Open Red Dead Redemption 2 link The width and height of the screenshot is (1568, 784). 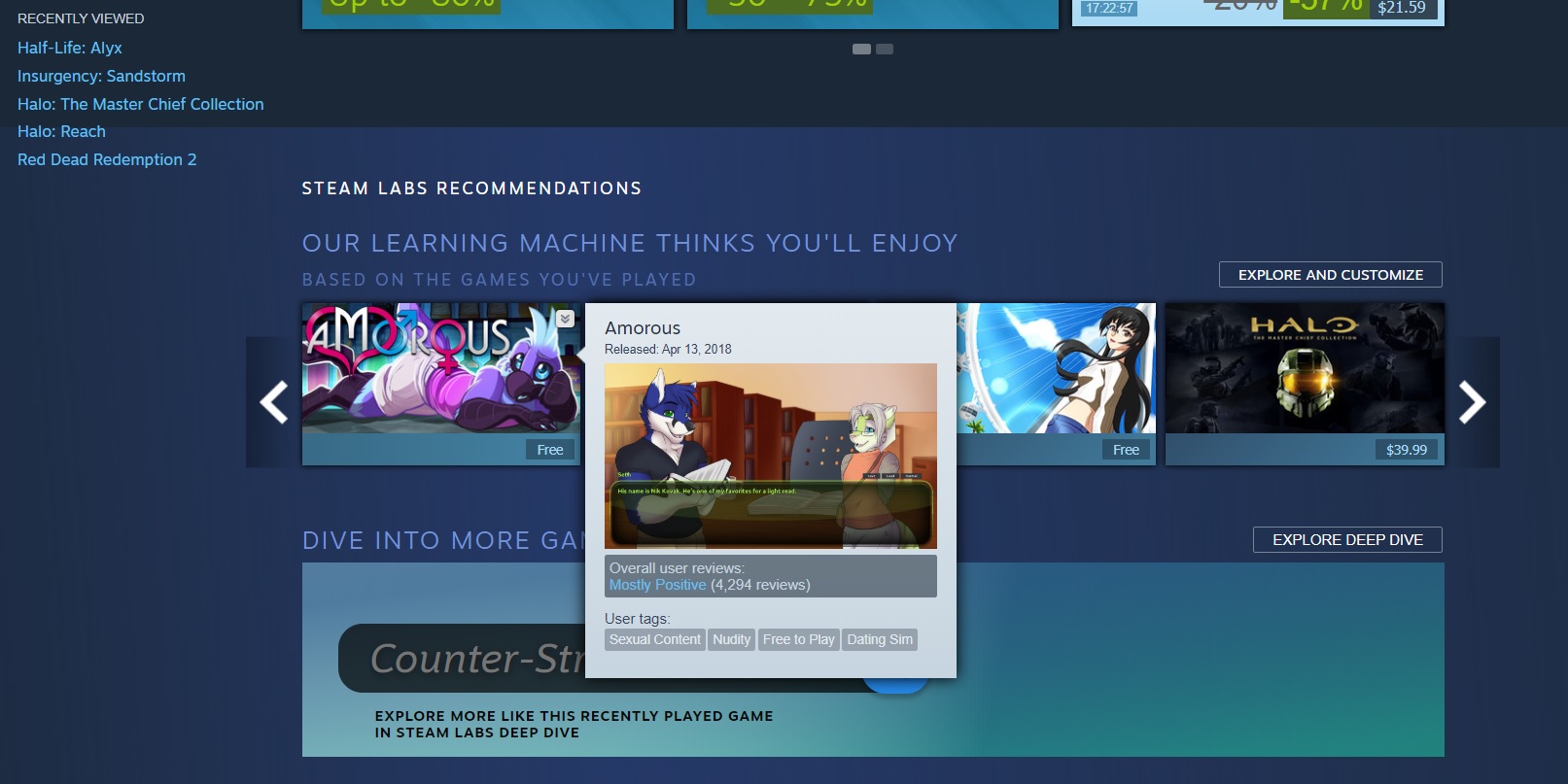click(x=107, y=159)
